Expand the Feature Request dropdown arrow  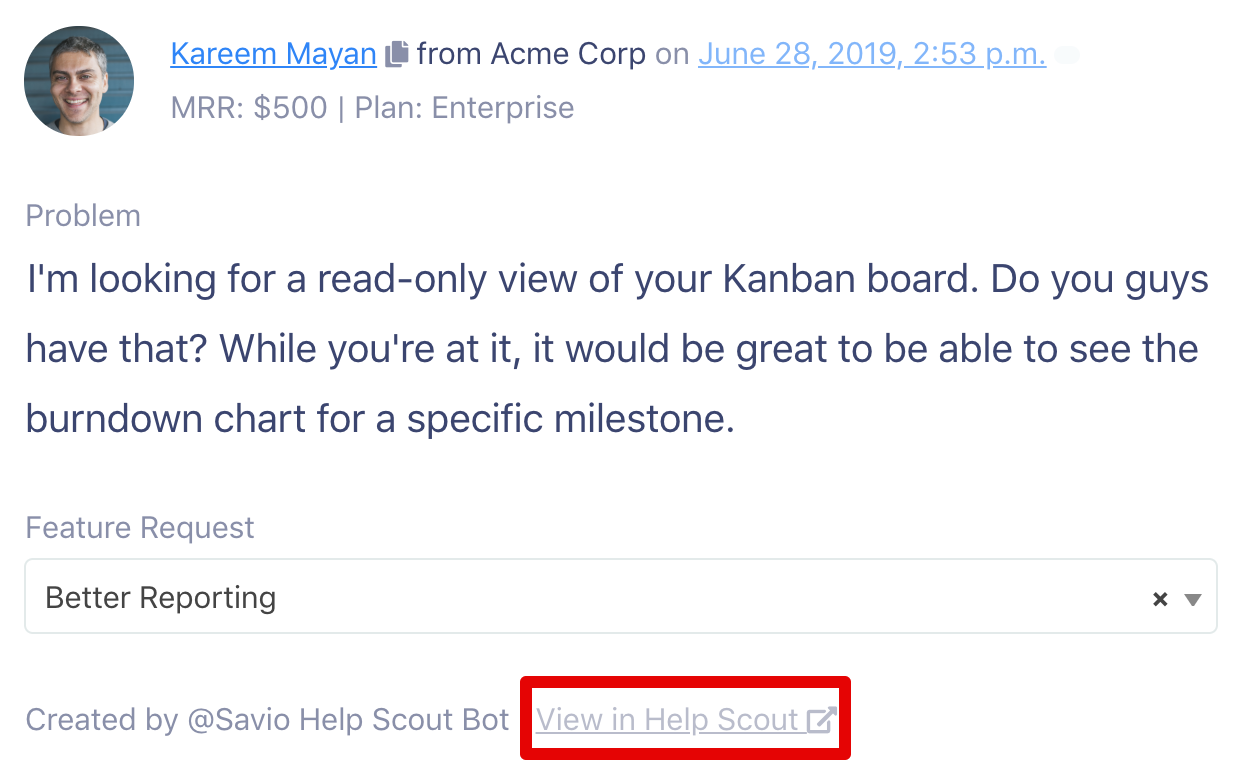click(x=1192, y=600)
